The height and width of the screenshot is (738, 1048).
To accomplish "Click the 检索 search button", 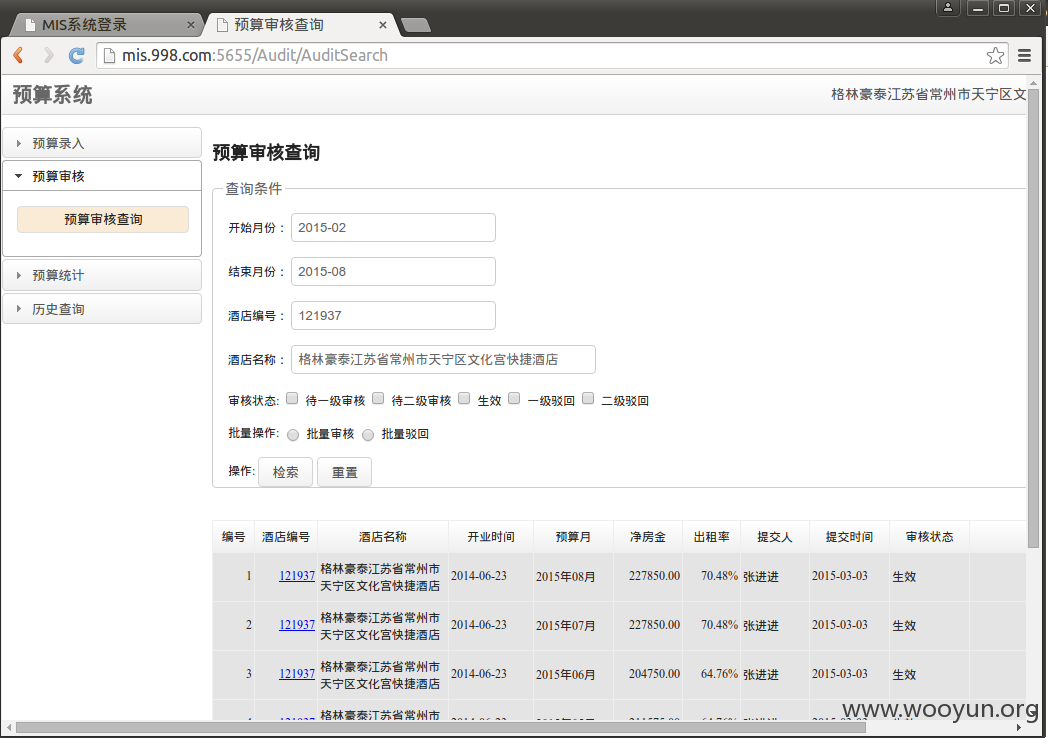I will (285, 472).
